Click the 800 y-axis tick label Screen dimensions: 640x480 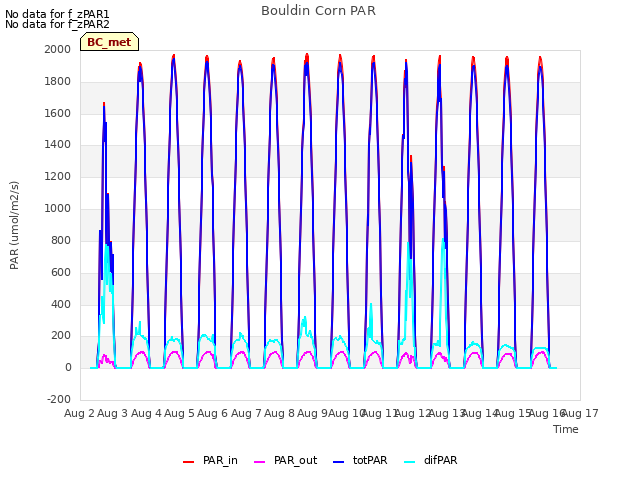click(61, 240)
